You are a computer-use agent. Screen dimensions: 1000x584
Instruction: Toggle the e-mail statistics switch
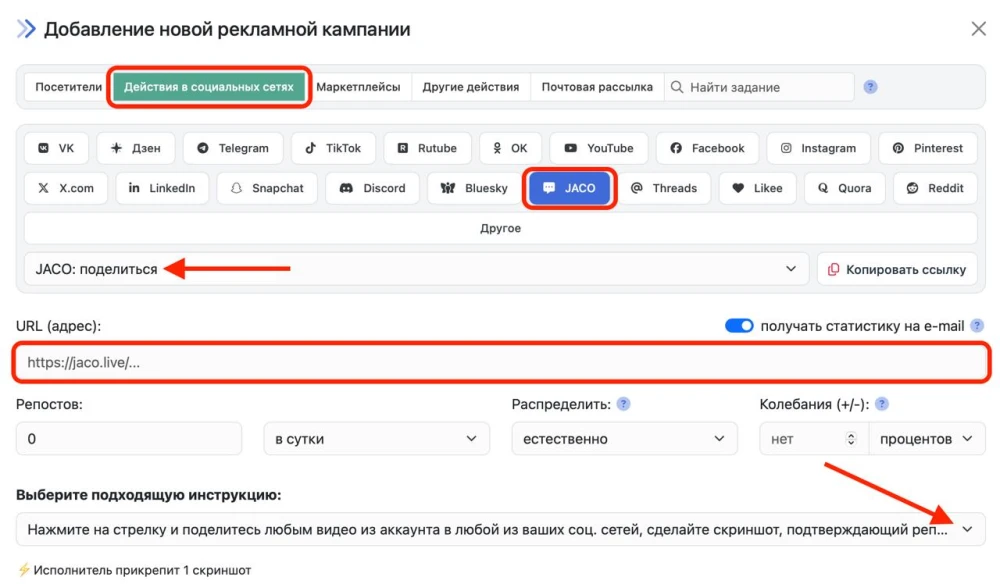tap(739, 326)
